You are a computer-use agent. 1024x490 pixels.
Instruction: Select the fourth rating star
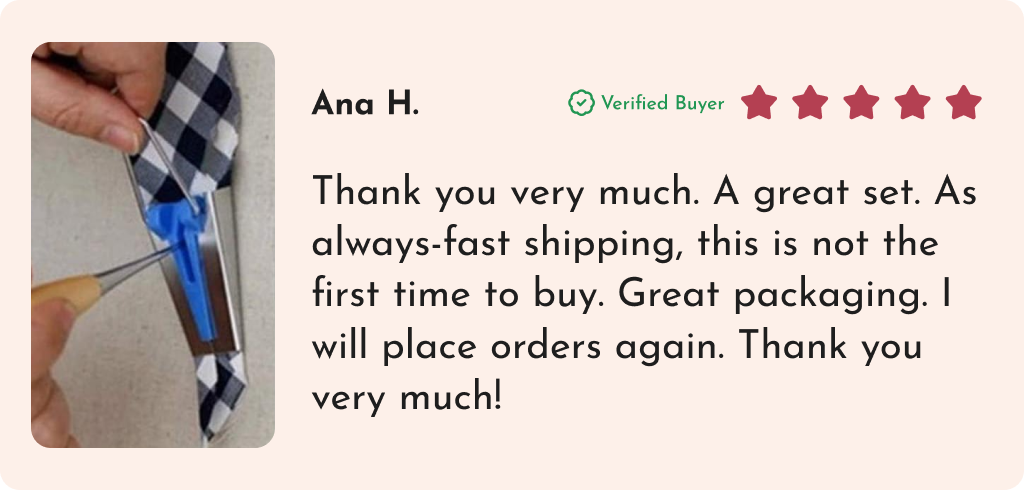(x=912, y=103)
